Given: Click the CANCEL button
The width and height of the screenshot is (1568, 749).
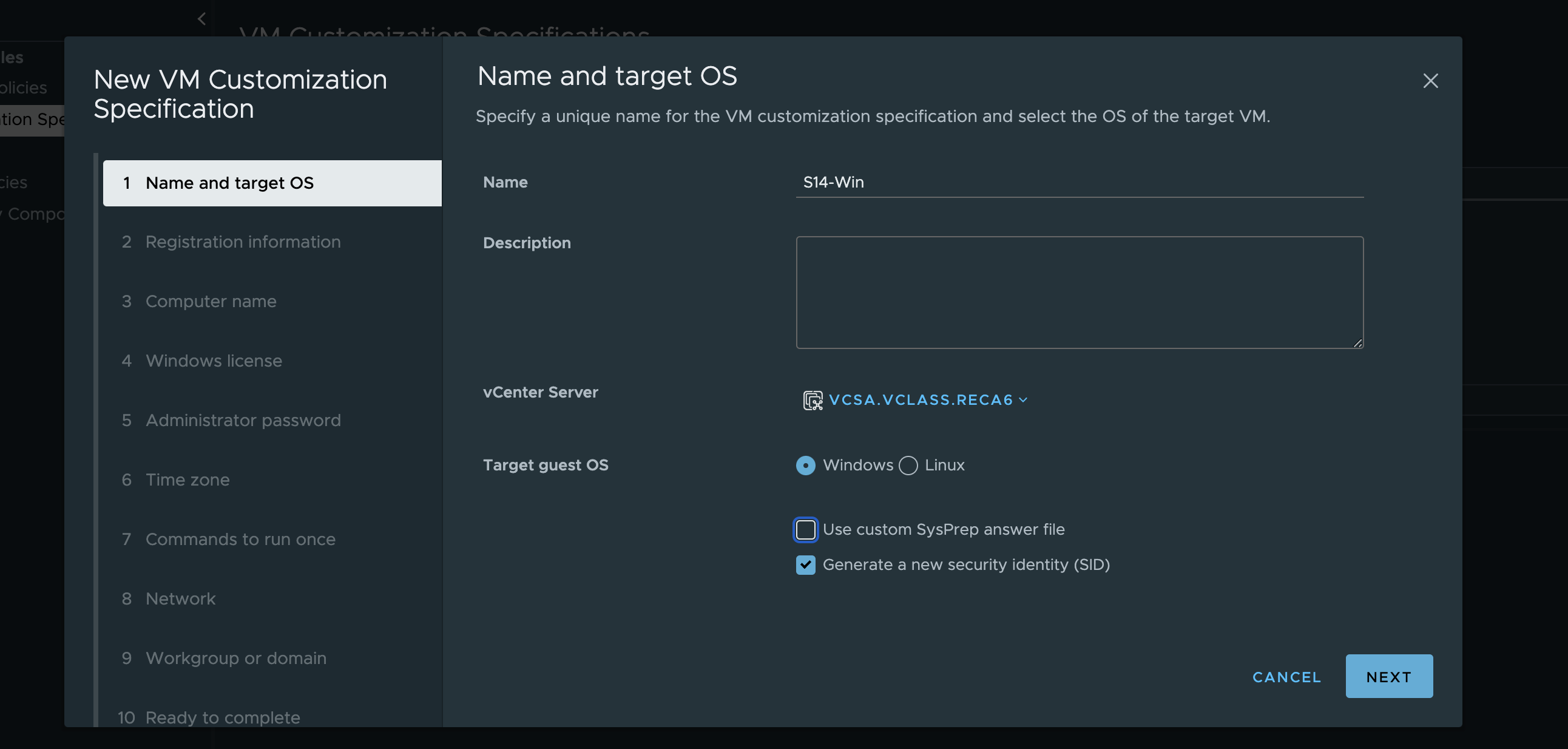Looking at the screenshot, I should [x=1286, y=677].
